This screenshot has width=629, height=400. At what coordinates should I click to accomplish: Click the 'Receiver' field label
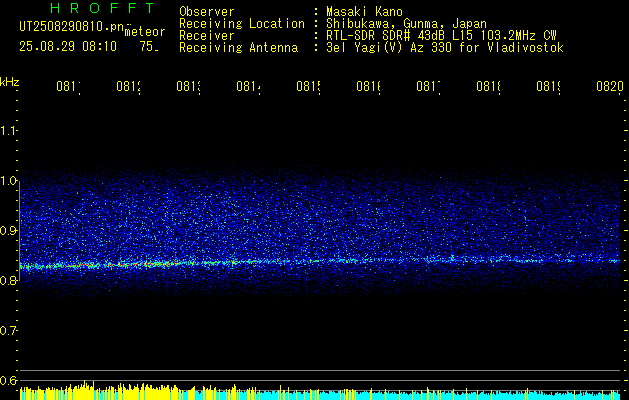pos(207,36)
